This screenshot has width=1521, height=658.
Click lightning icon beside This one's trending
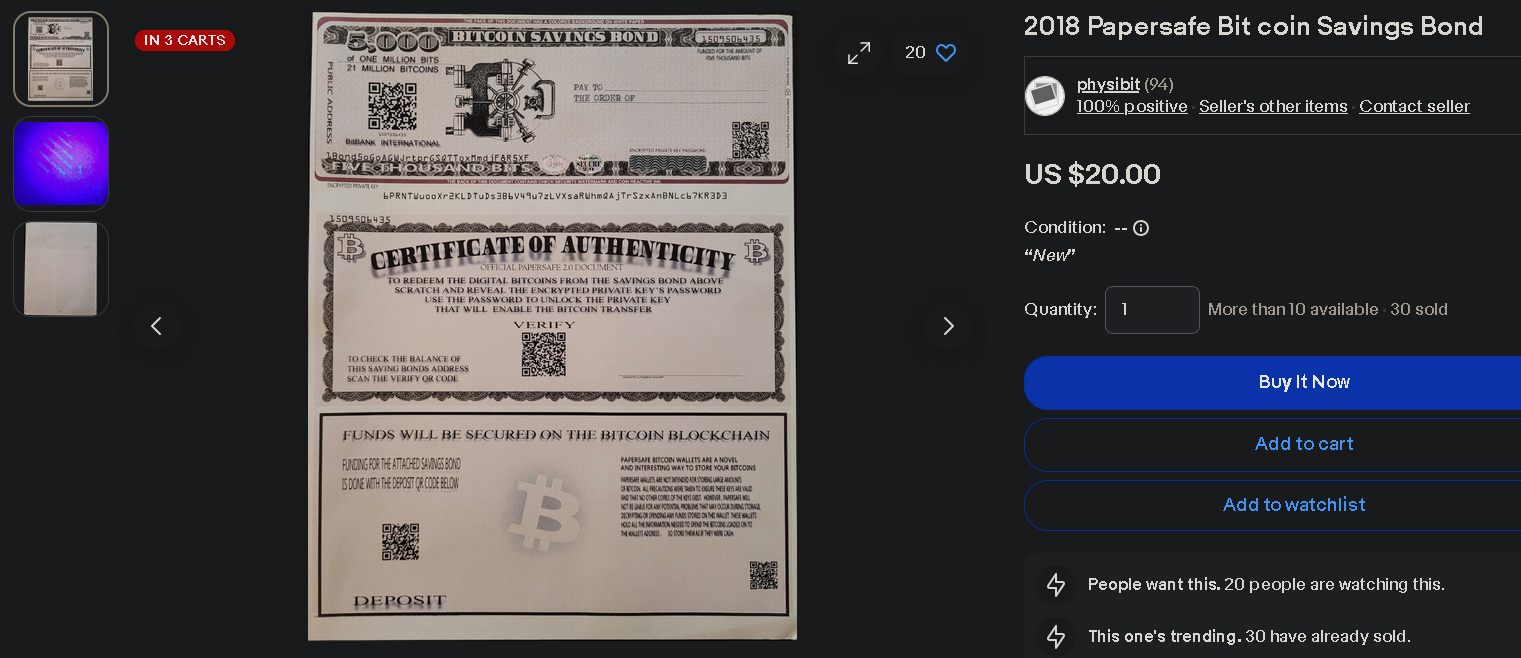[x=1056, y=637]
